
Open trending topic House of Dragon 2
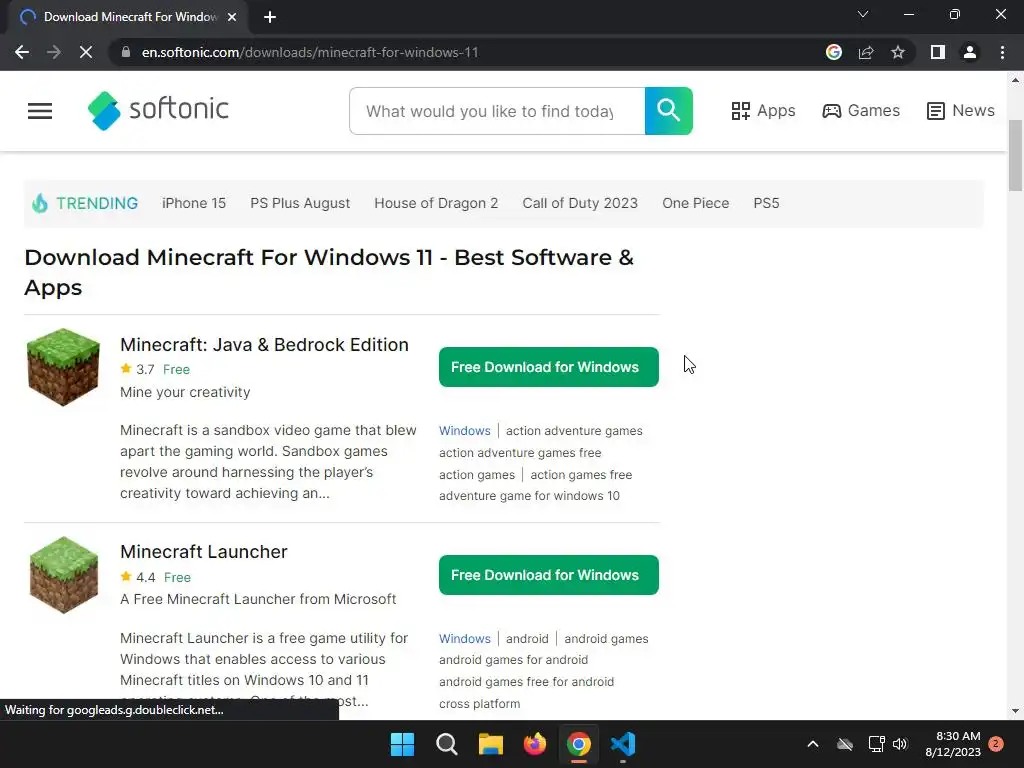[x=436, y=203]
